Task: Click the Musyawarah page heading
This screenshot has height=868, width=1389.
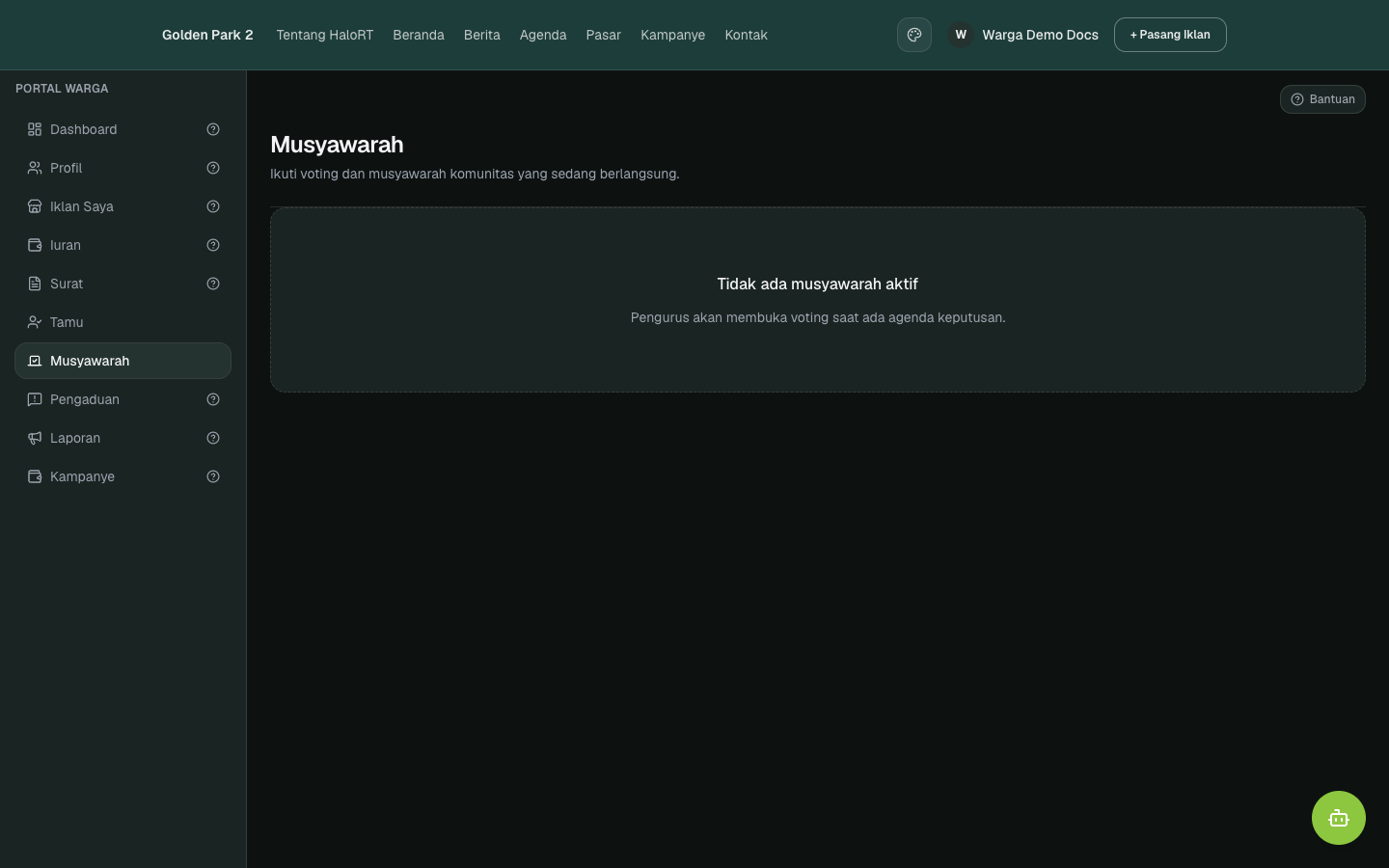Action: pos(337,145)
